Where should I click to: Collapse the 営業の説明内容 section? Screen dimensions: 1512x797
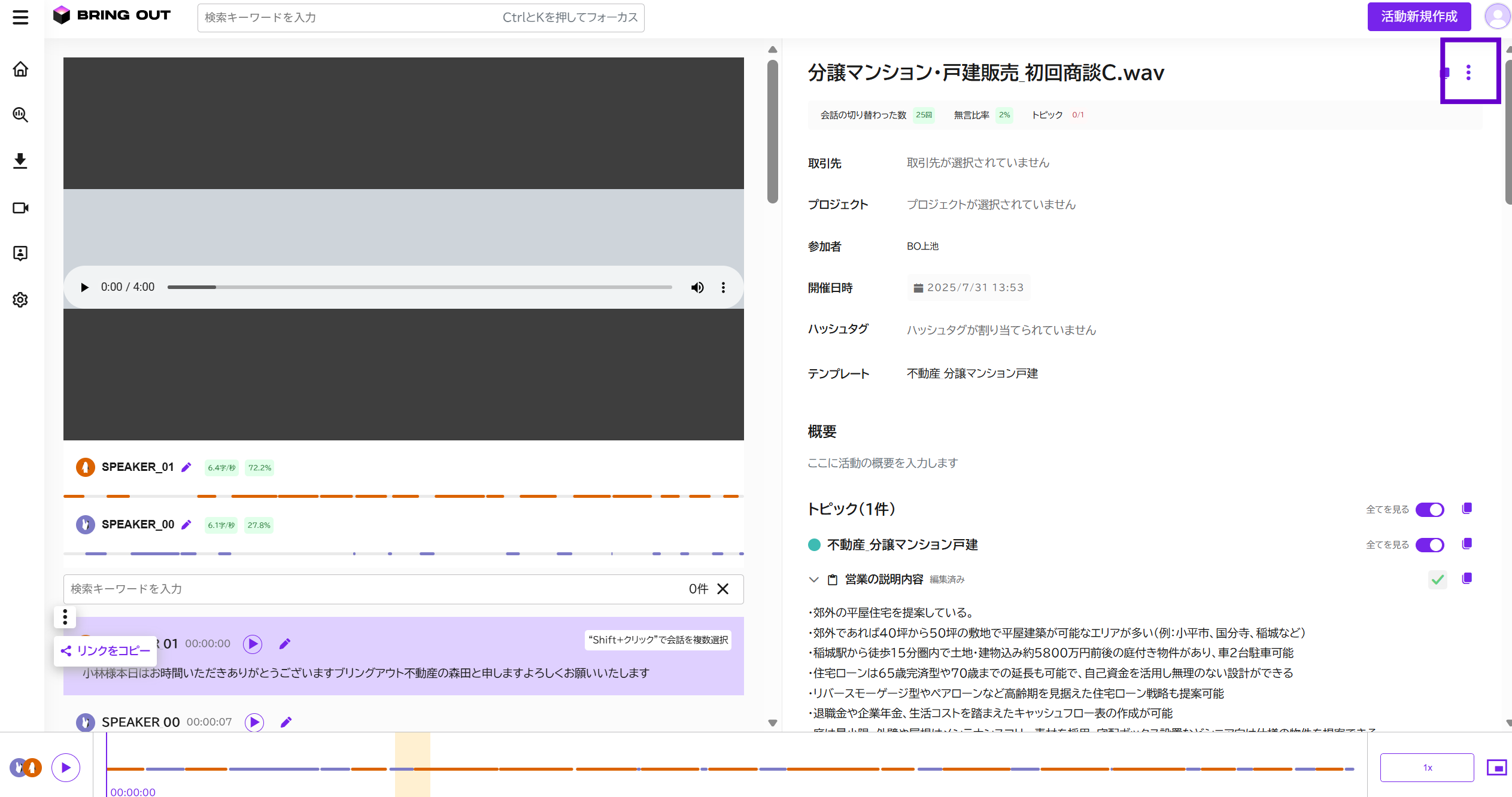813,579
